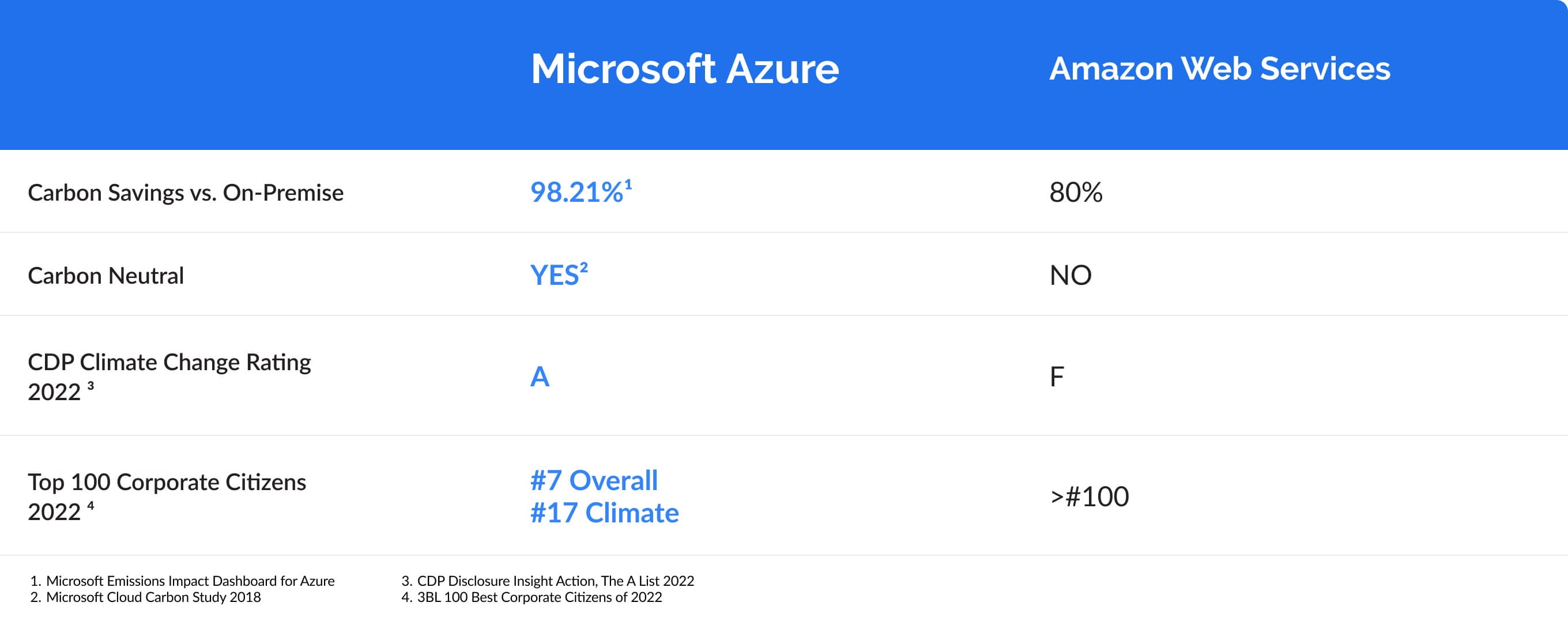Click the >#100 ranking for AWS
Image resolution: width=1568 pixels, height=625 pixels.
[1090, 496]
